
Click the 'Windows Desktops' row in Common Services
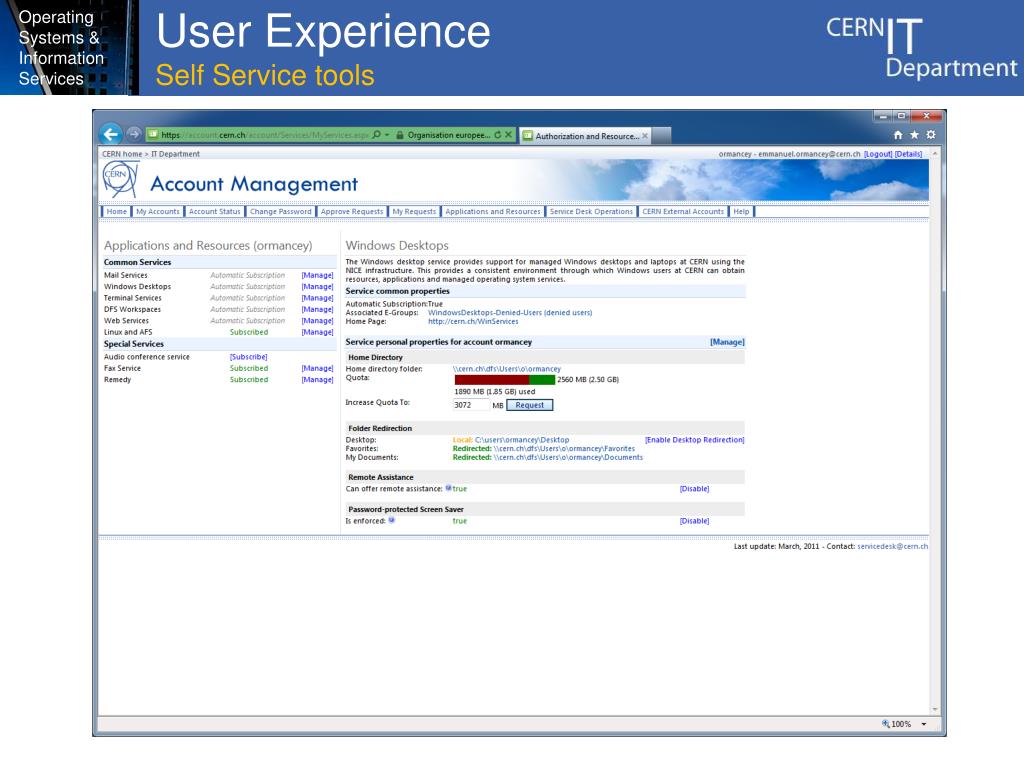(218, 287)
